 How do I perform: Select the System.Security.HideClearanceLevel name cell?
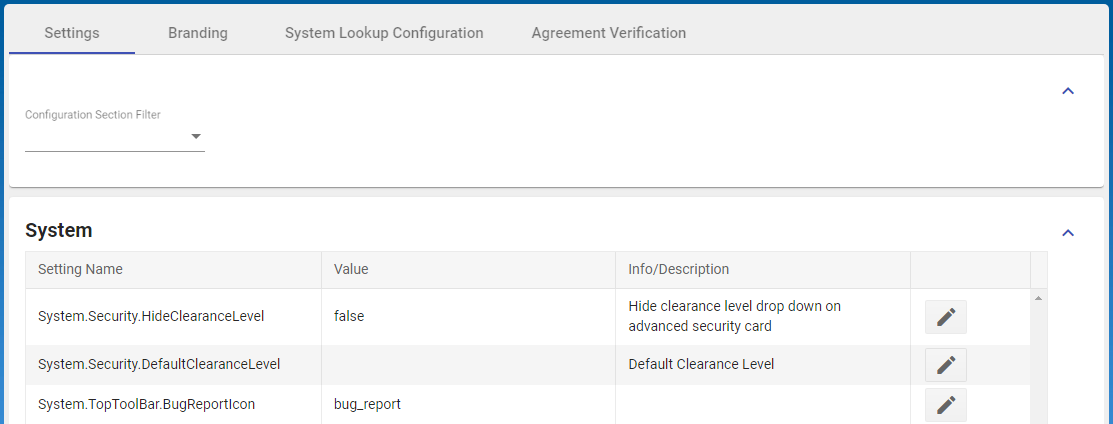150,316
